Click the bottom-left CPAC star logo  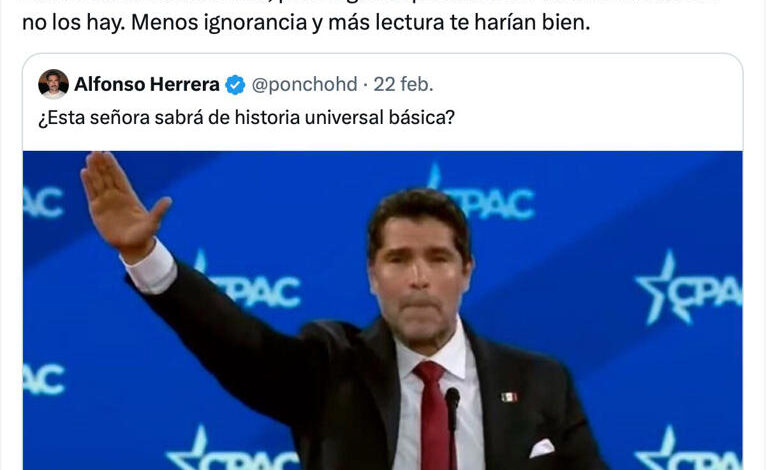coord(233,449)
